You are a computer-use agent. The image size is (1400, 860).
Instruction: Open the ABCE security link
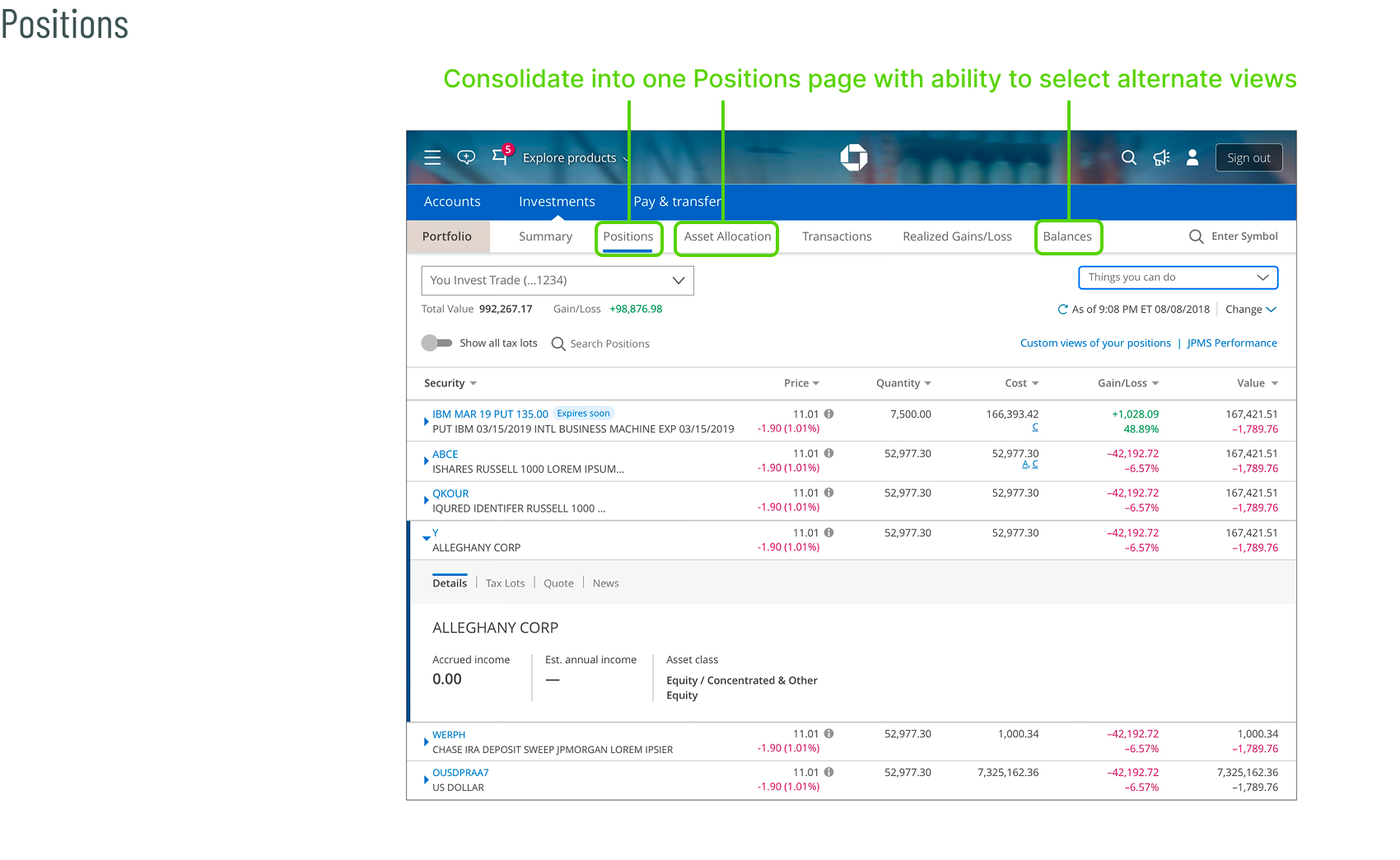tap(446, 454)
